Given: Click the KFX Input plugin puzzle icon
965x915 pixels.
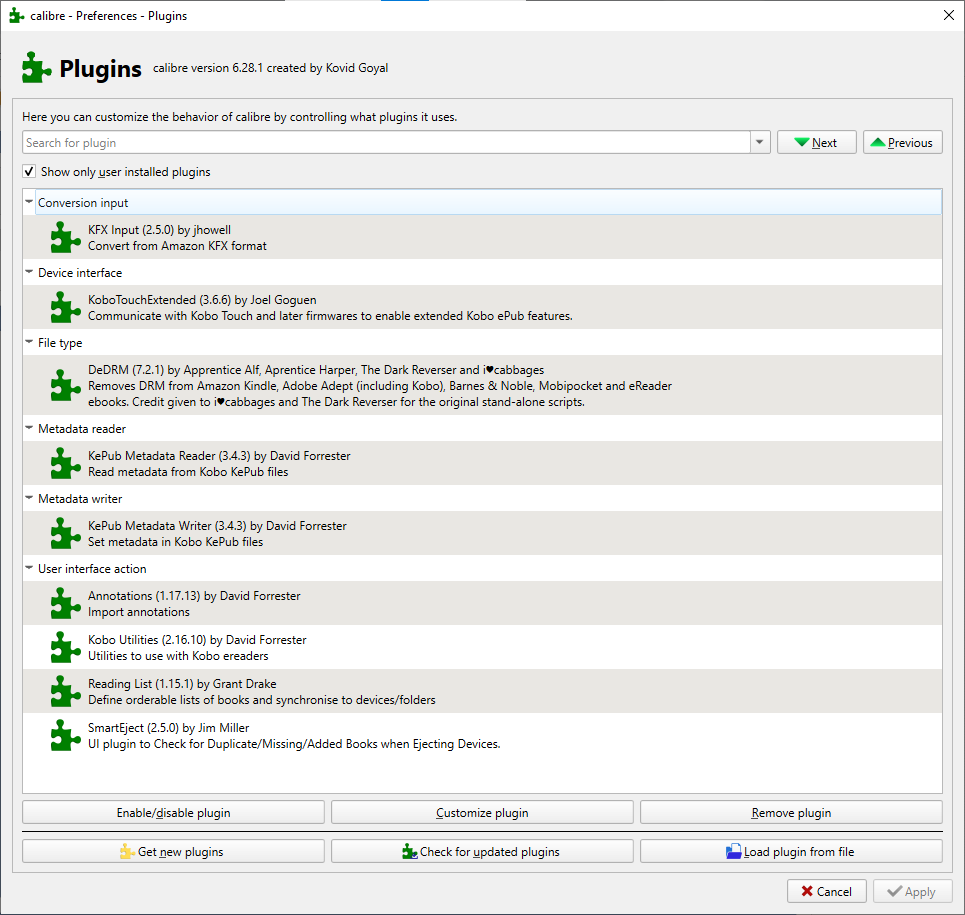Looking at the screenshot, I should [x=66, y=238].
